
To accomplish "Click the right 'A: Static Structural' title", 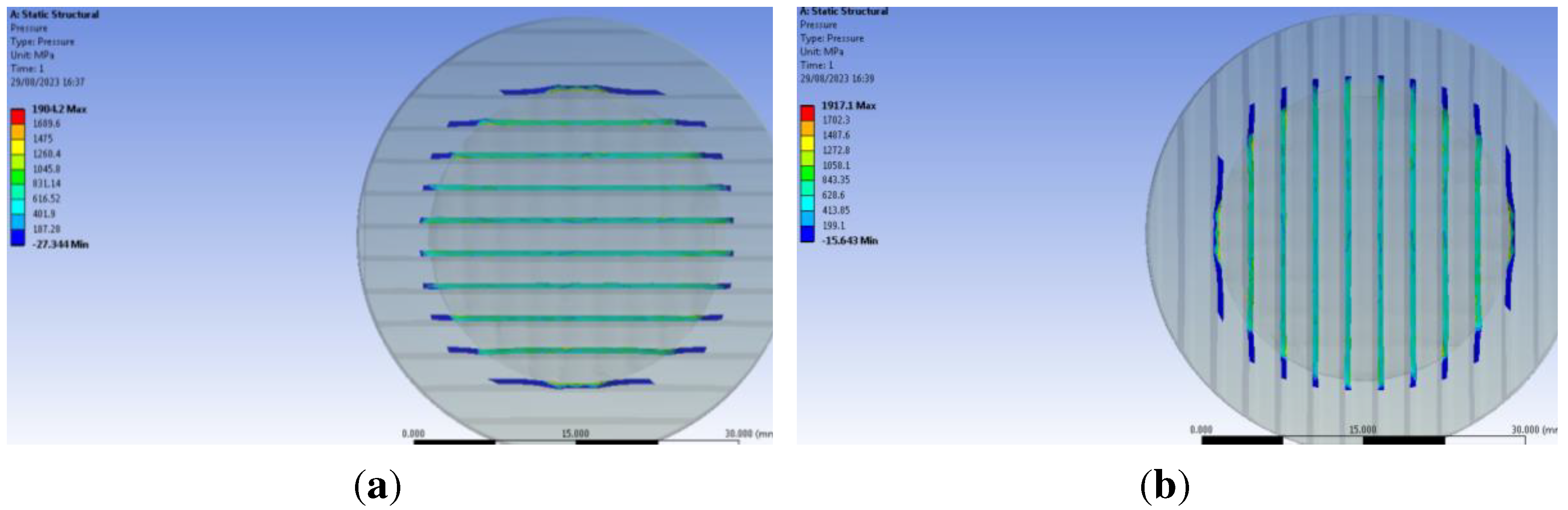I will pos(844,11).
